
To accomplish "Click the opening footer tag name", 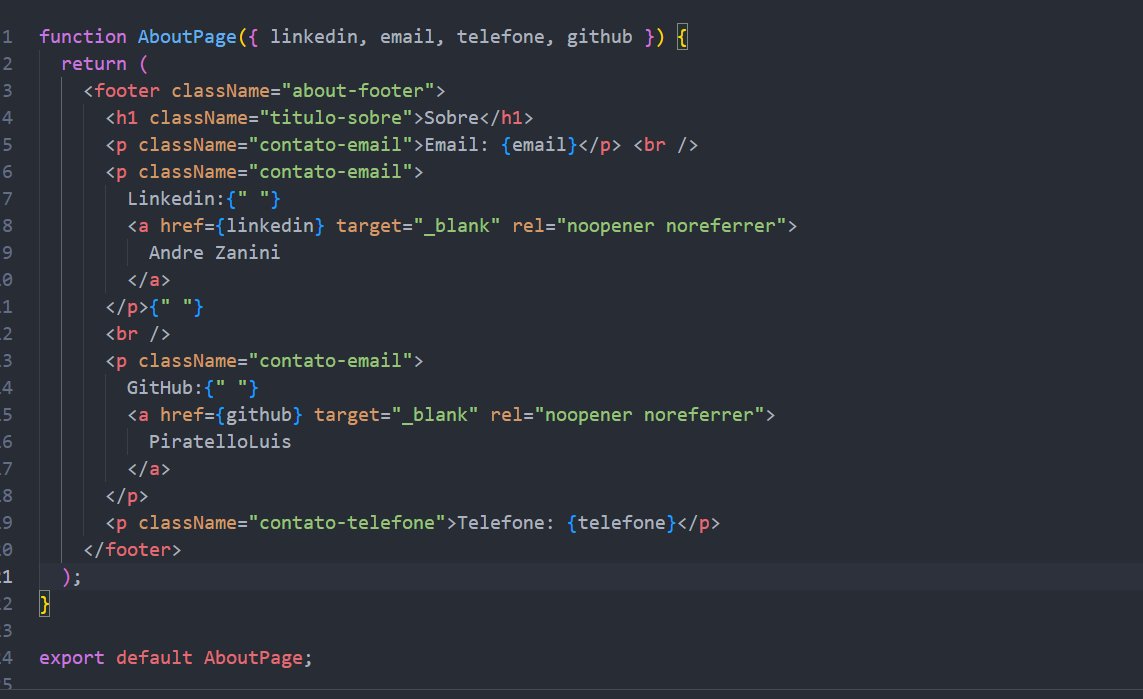I will [126, 90].
